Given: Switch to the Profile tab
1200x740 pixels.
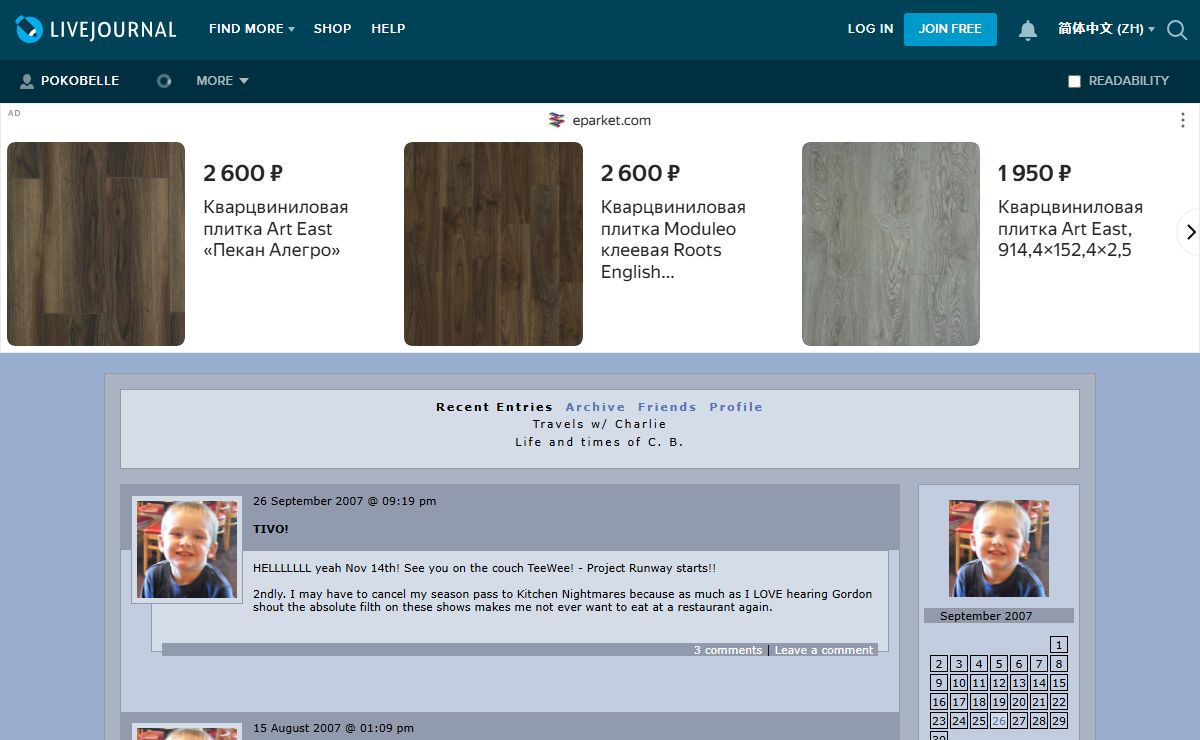Looking at the screenshot, I should point(736,407).
